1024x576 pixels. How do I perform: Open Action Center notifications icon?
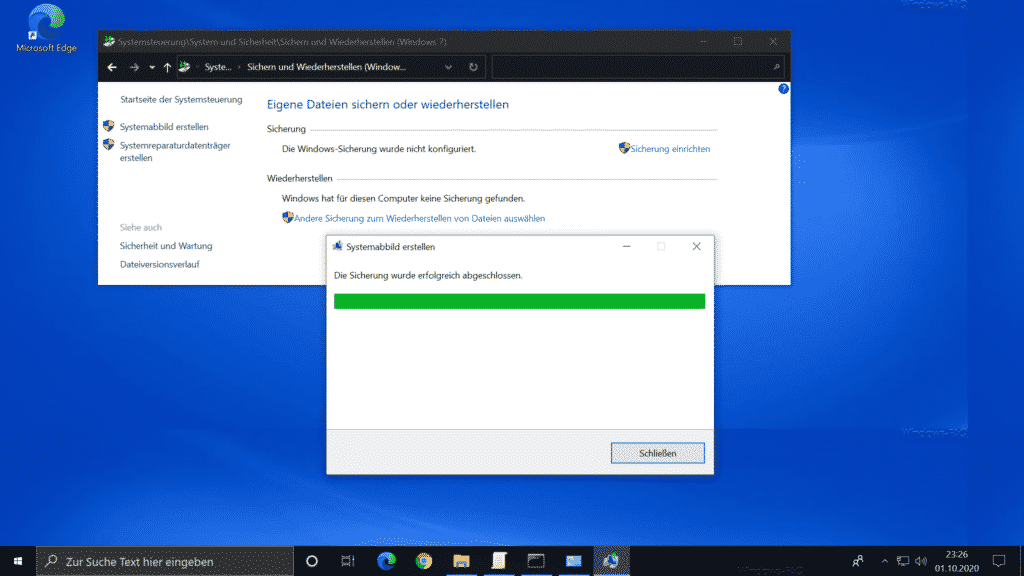tap(999, 562)
